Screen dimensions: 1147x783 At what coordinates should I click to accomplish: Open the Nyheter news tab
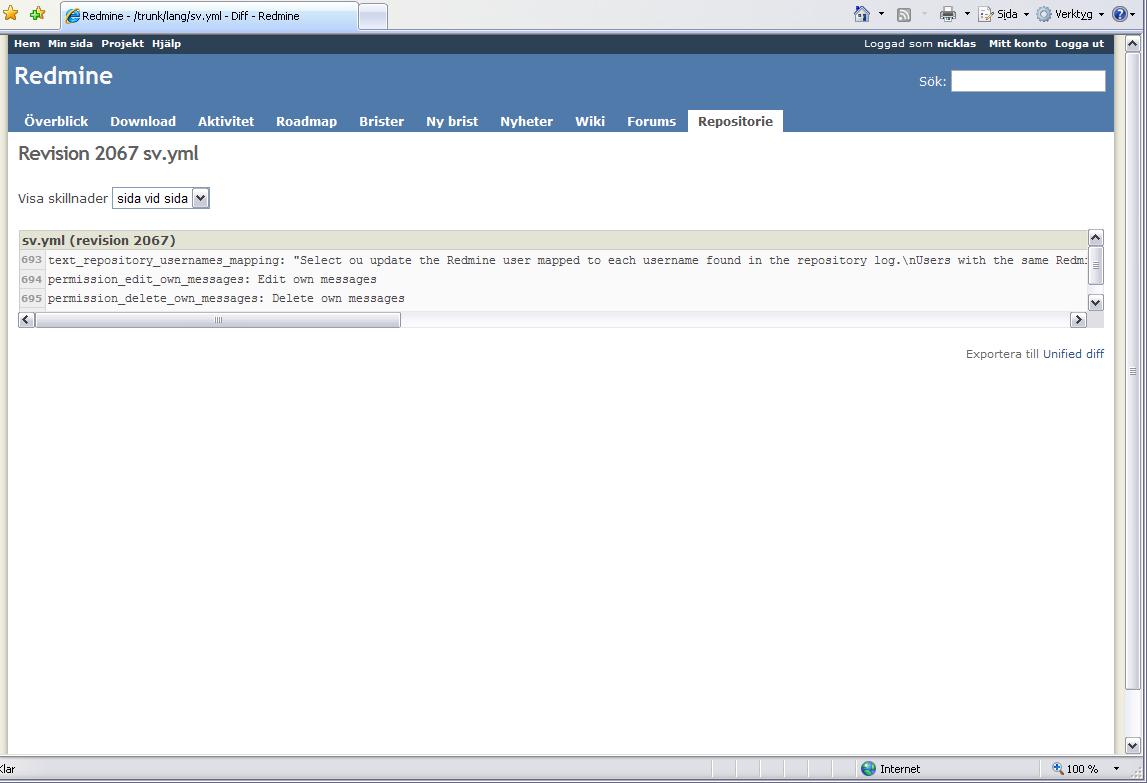point(527,121)
